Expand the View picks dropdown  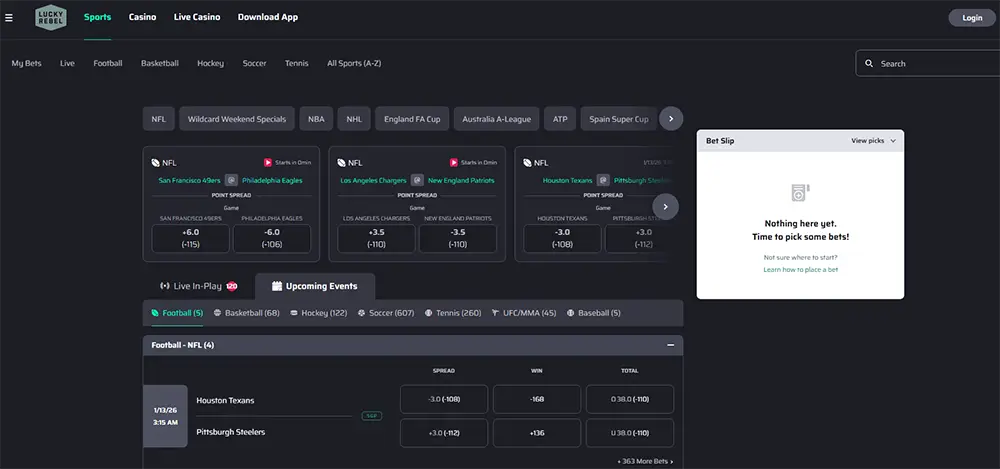(x=873, y=141)
